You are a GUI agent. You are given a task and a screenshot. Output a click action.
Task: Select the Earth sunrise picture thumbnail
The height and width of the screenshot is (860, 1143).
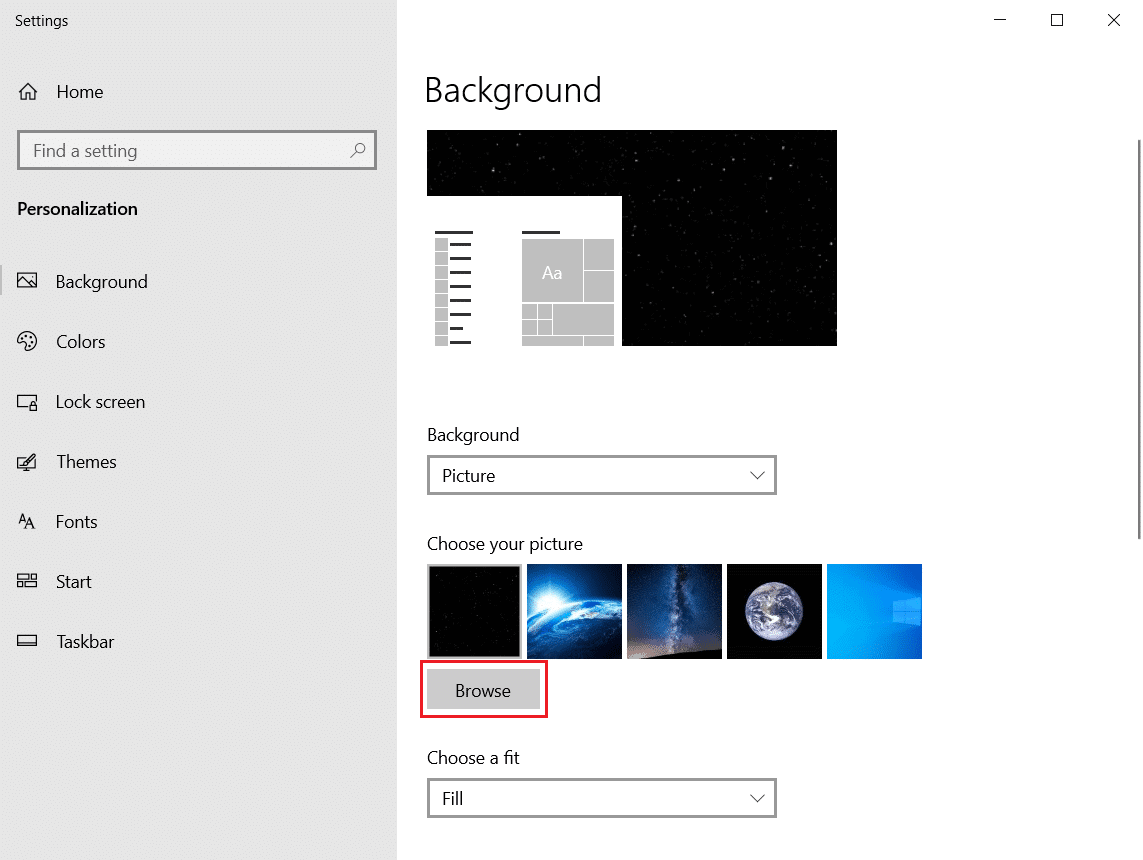click(574, 611)
